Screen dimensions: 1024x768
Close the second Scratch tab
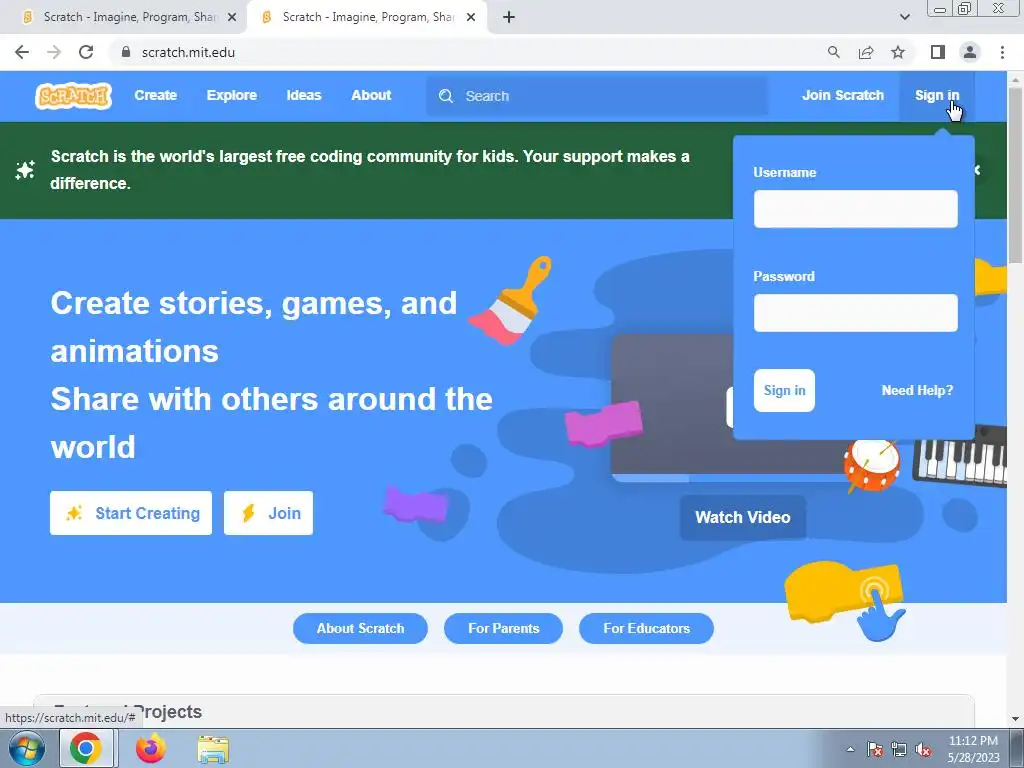click(471, 17)
